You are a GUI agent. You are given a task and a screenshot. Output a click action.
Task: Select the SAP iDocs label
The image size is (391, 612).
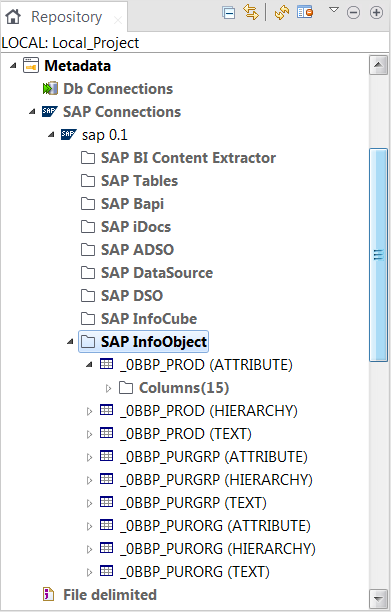136,227
